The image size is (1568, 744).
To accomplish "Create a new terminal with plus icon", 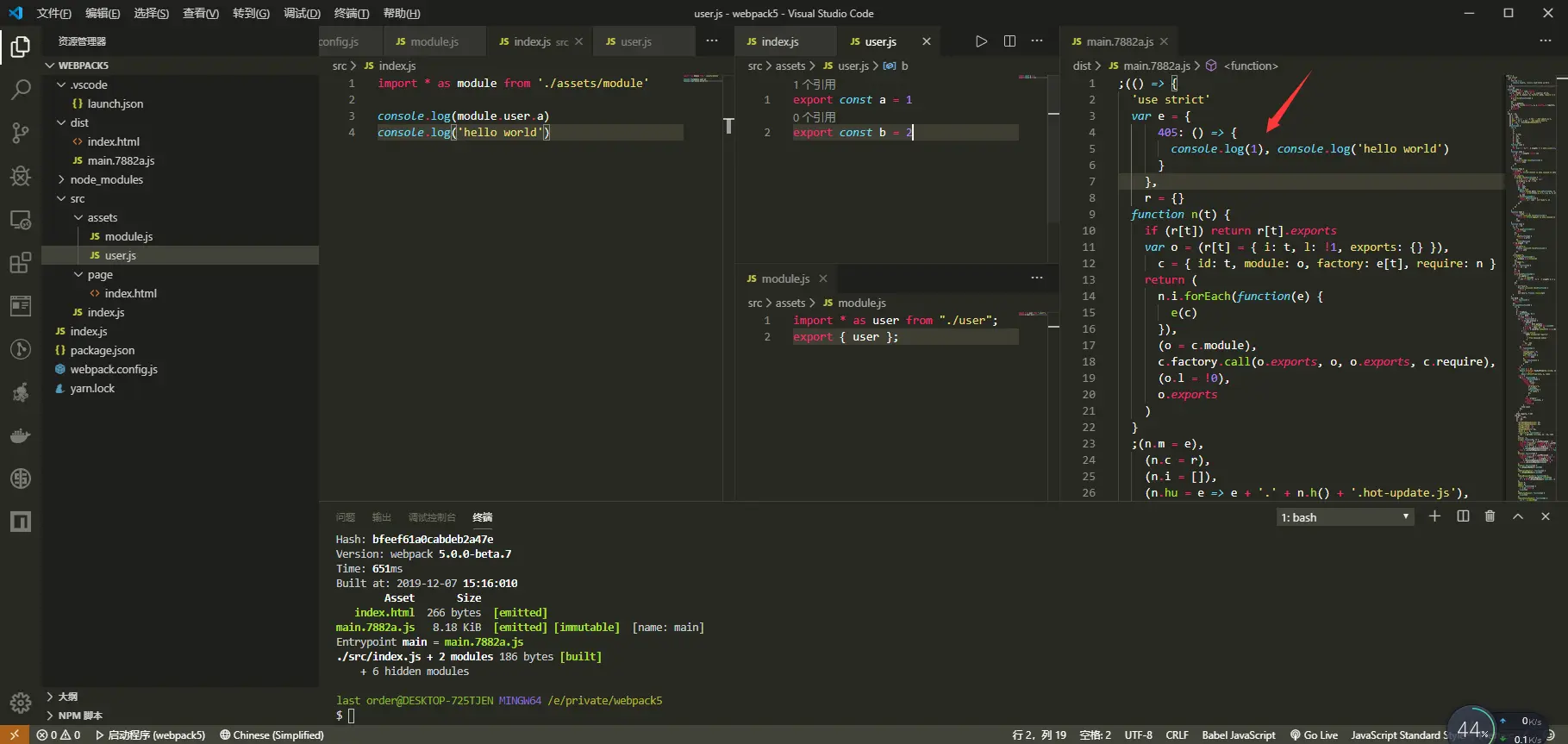I will coord(1434,516).
